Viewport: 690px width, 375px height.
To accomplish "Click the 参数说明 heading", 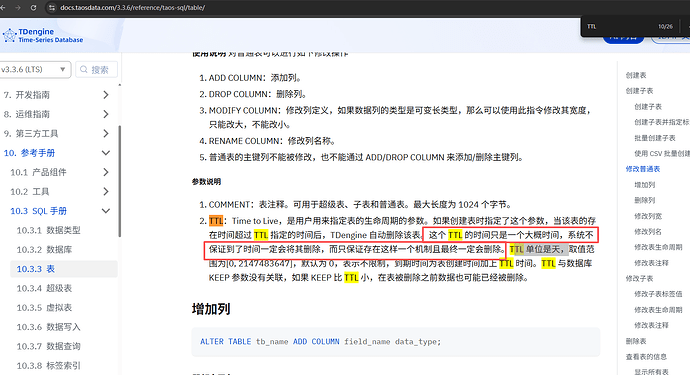I will point(206,181).
